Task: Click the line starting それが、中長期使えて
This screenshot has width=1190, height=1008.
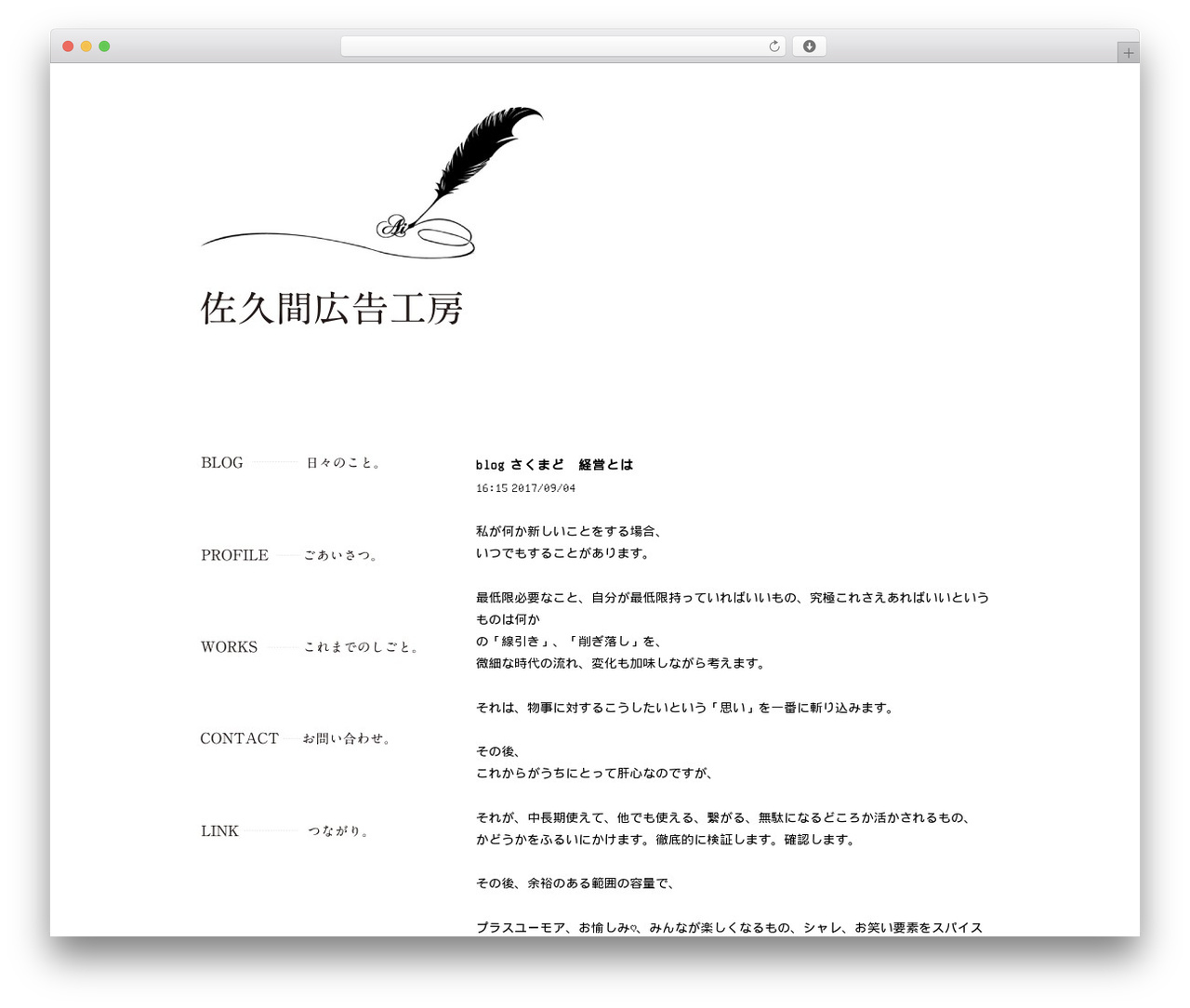Action: [x=724, y=817]
